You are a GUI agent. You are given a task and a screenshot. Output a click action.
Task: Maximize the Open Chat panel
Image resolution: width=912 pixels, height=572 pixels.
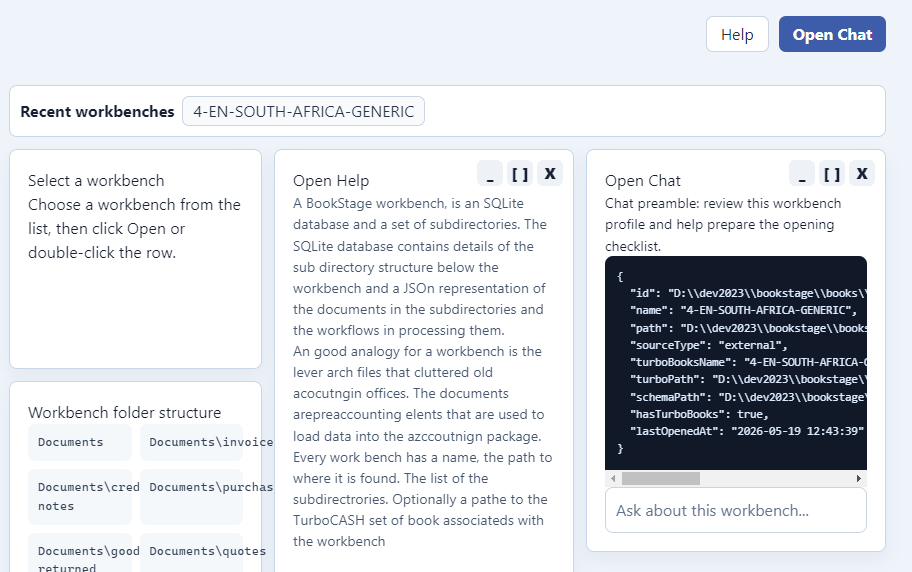pos(832,173)
